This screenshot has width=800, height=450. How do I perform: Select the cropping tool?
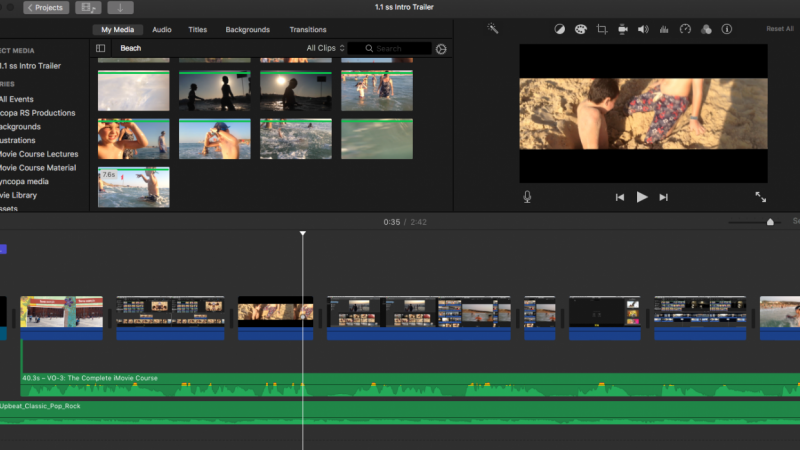tap(602, 29)
